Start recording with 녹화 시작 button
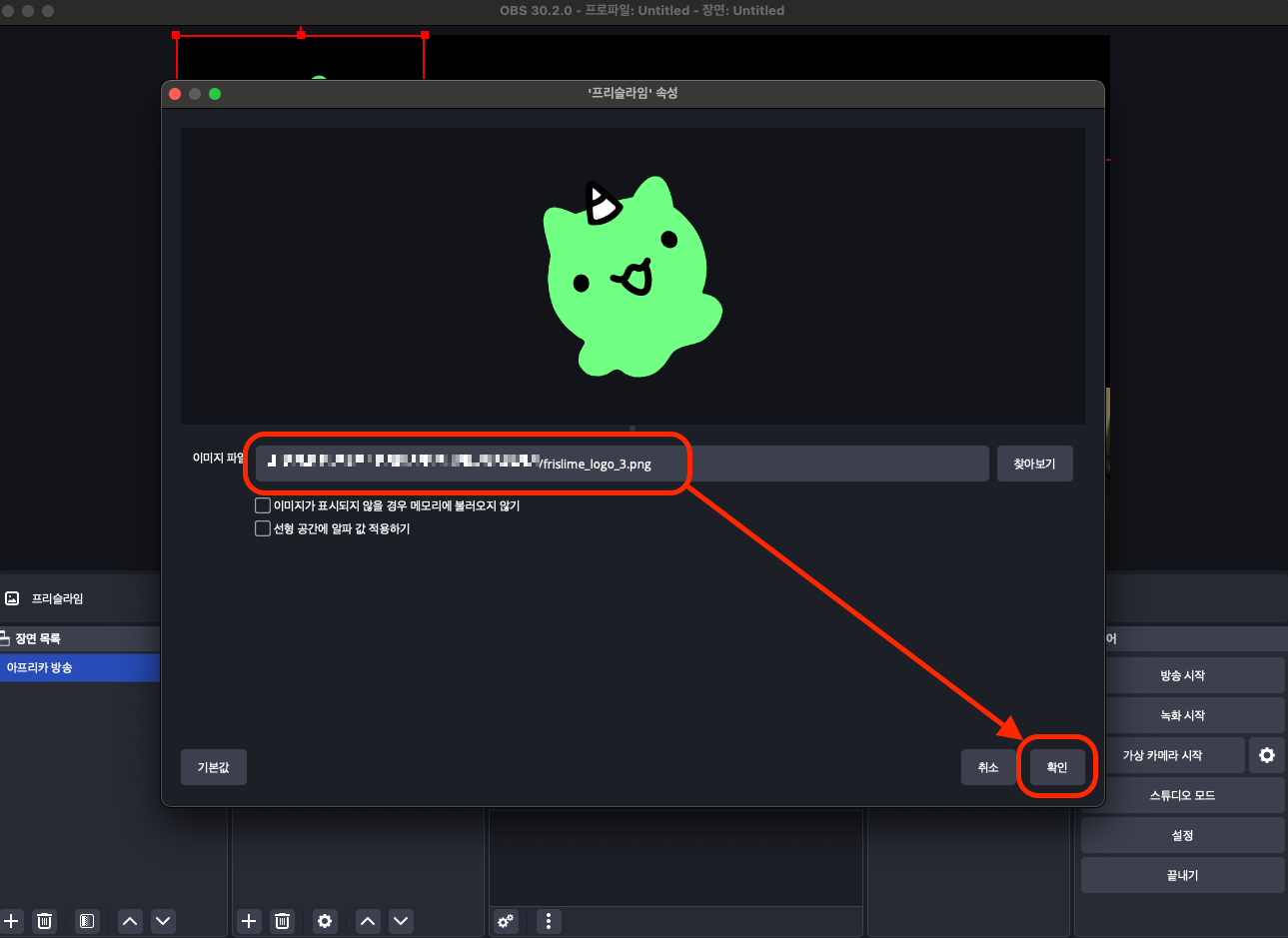Image resolution: width=1288 pixels, height=938 pixels. (x=1183, y=715)
